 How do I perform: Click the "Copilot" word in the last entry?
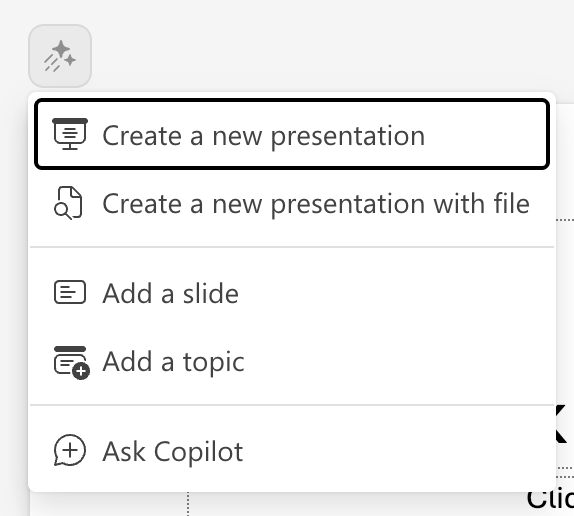[198, 453]
